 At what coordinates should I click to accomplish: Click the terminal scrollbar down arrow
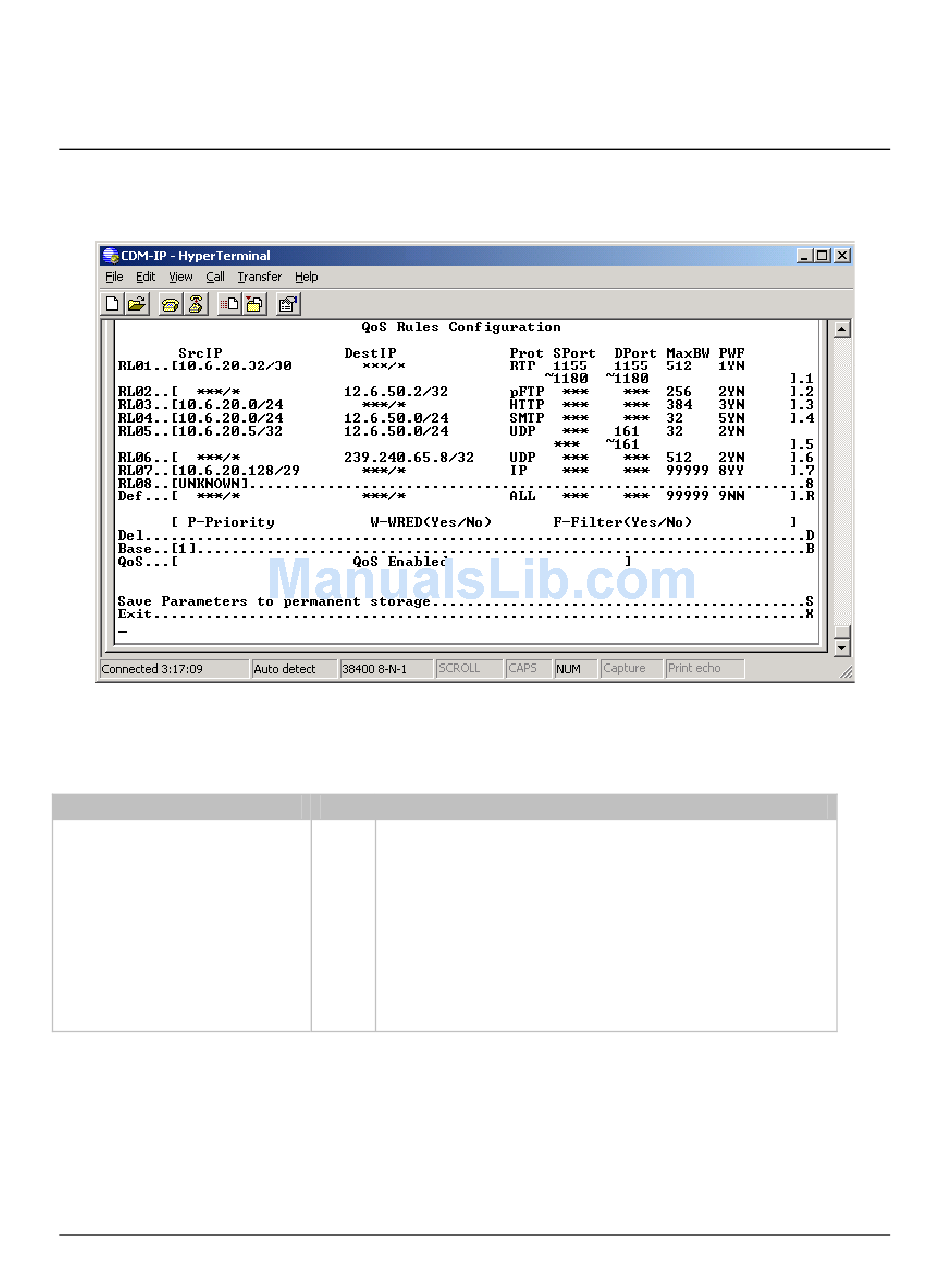pyautogui.click(x=842, y=647)
